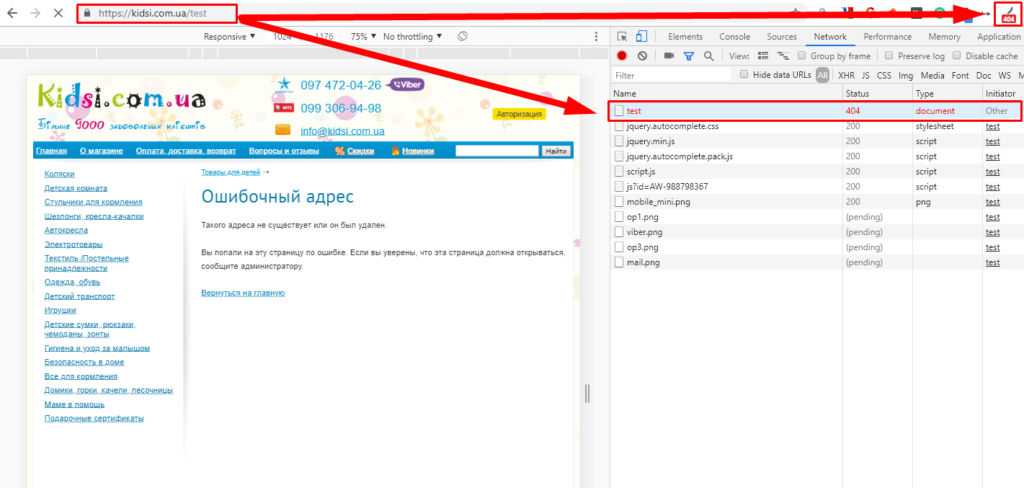Image resolution: width=1024 pixels, height=488 pixels.
Task: Enable the Preserve log checkbox
Action: click(890, 56)
